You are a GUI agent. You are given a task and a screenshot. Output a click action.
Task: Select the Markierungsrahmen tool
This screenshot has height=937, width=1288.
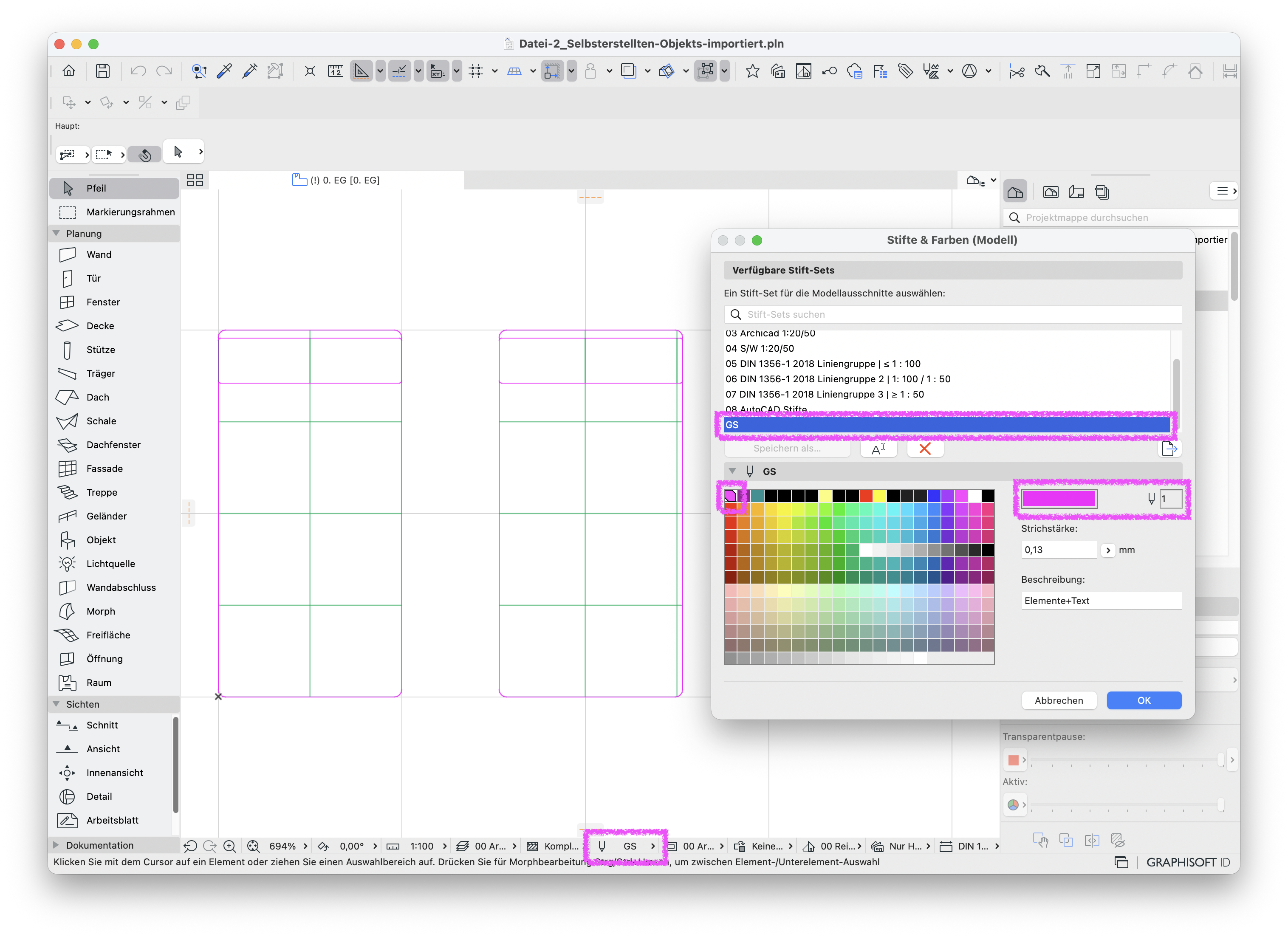click(x=114, y=212)
